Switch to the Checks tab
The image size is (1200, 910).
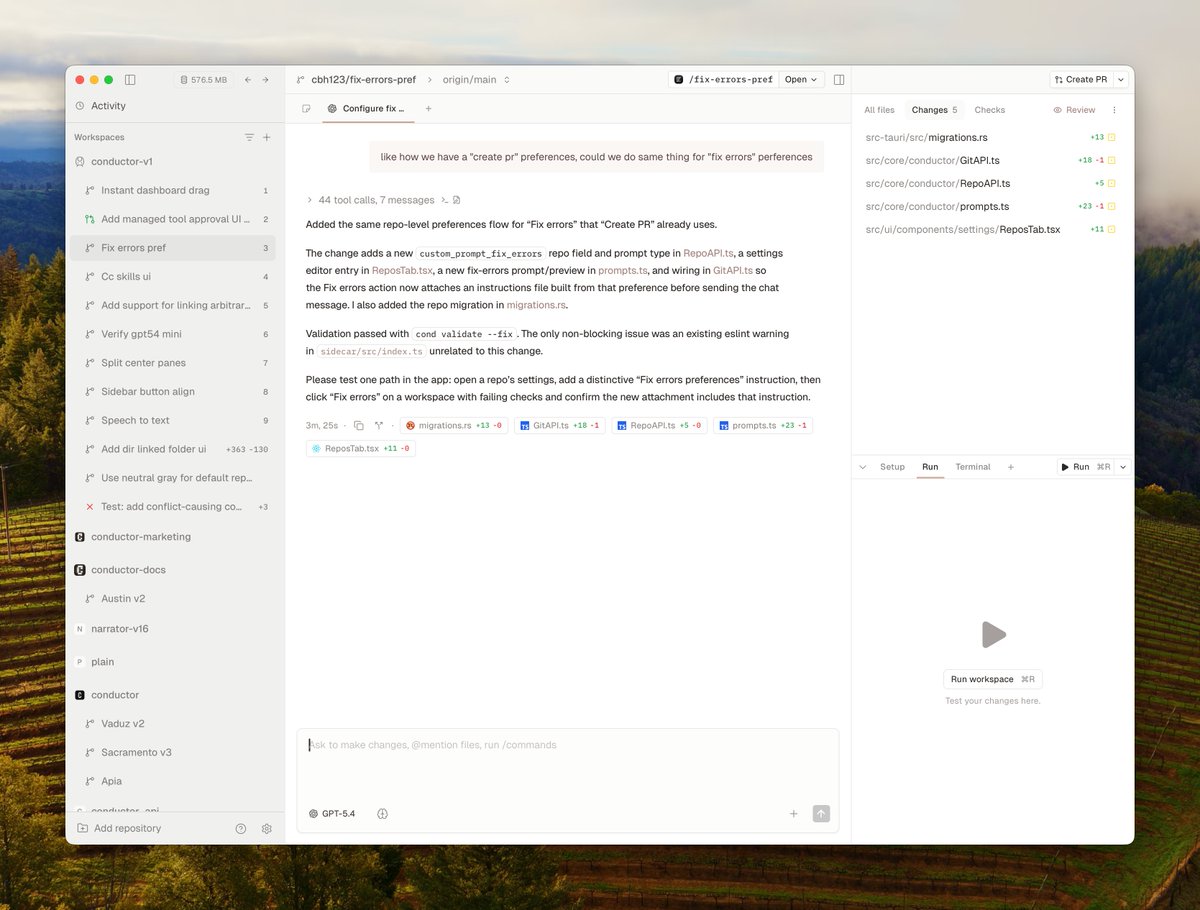(990, 110)
